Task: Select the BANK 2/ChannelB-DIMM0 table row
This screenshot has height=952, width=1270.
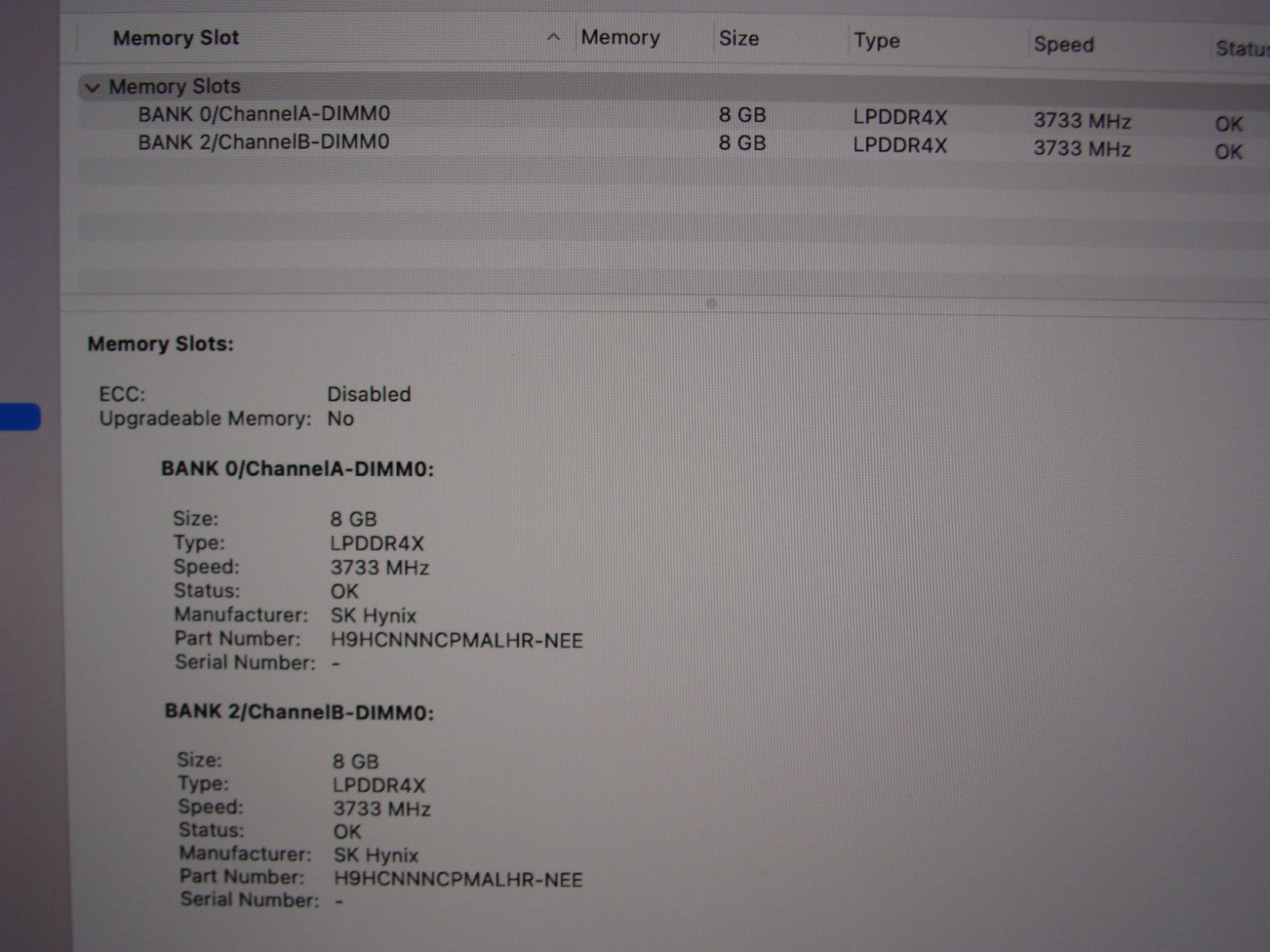Action: pyautogui.click(x=264, y=142)
